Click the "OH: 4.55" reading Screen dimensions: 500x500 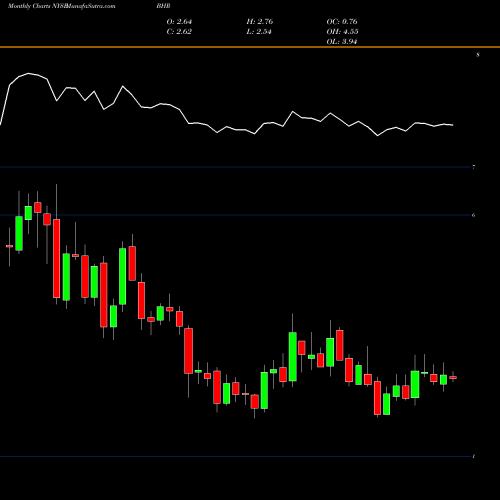342,32
